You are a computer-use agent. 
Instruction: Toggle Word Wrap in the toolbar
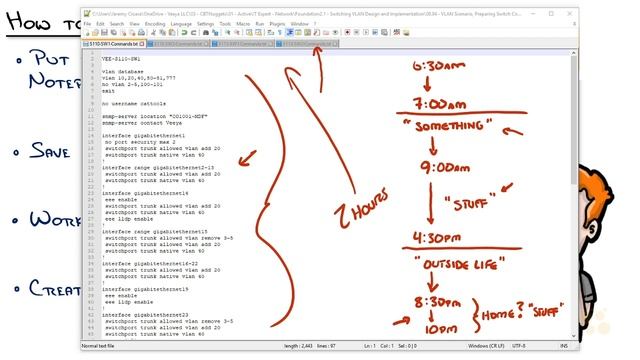tap(270, 33)
